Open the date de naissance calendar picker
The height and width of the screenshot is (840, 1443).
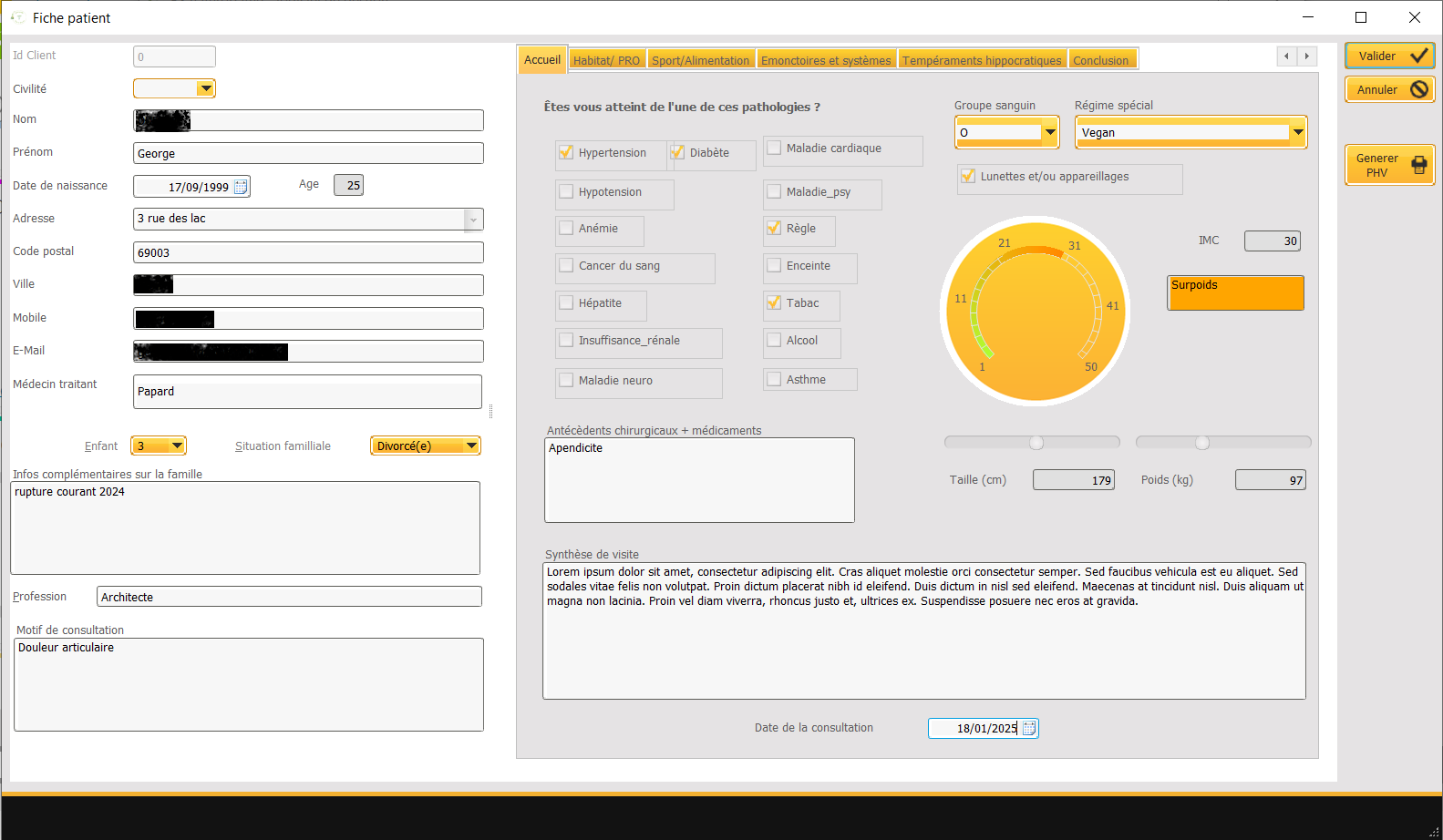[241, 187]
